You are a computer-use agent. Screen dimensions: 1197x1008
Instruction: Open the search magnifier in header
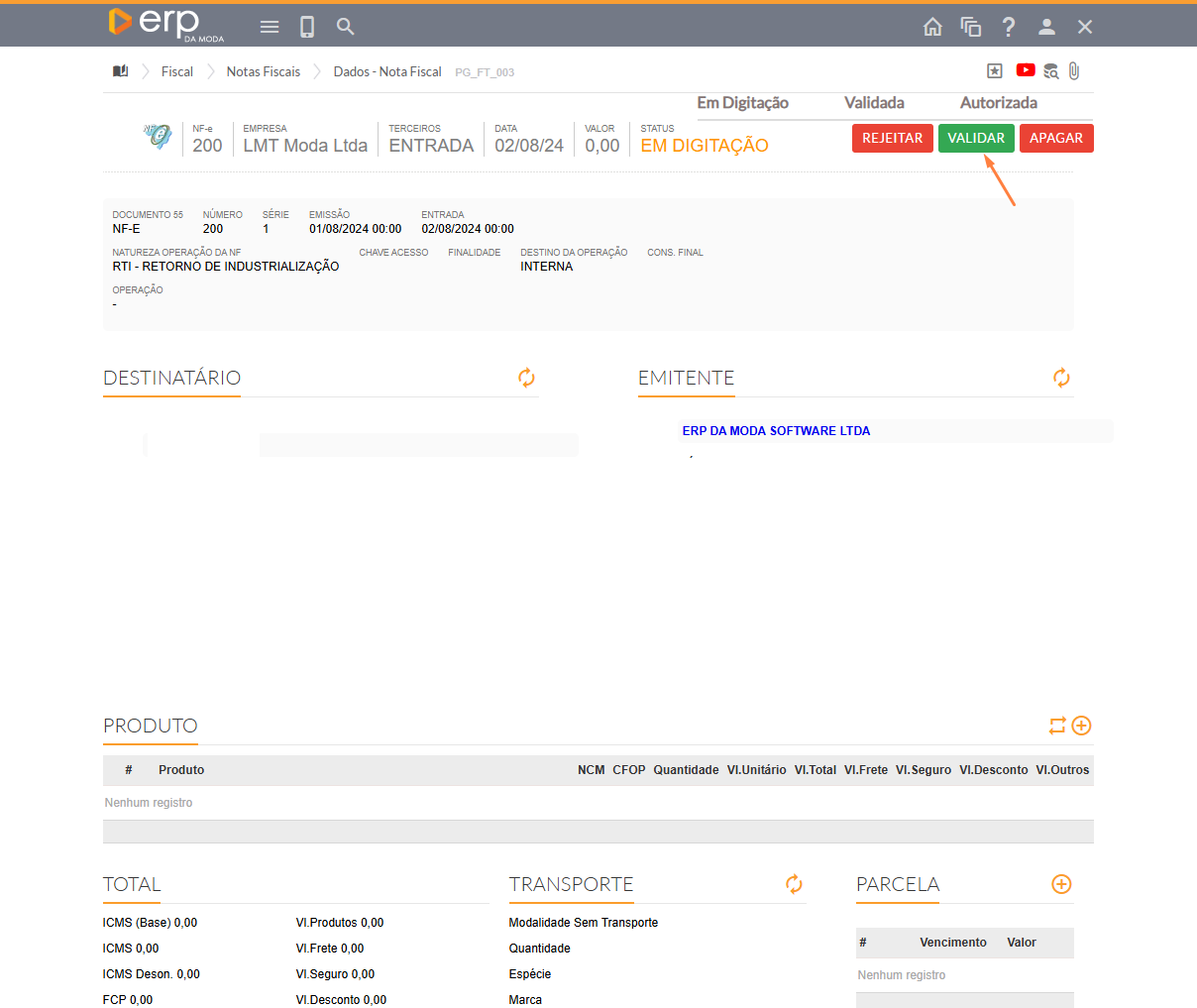345,27
